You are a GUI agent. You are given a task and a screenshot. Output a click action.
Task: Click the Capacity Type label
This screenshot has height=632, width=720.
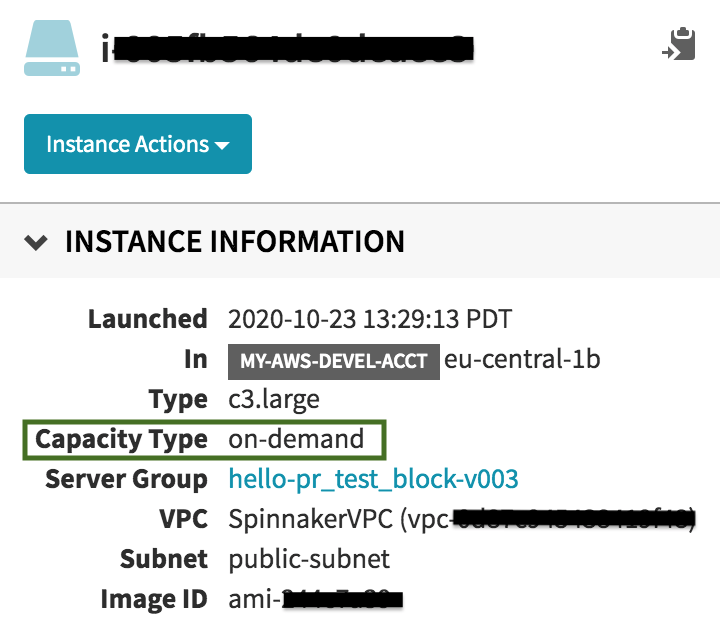click(121, 440)
